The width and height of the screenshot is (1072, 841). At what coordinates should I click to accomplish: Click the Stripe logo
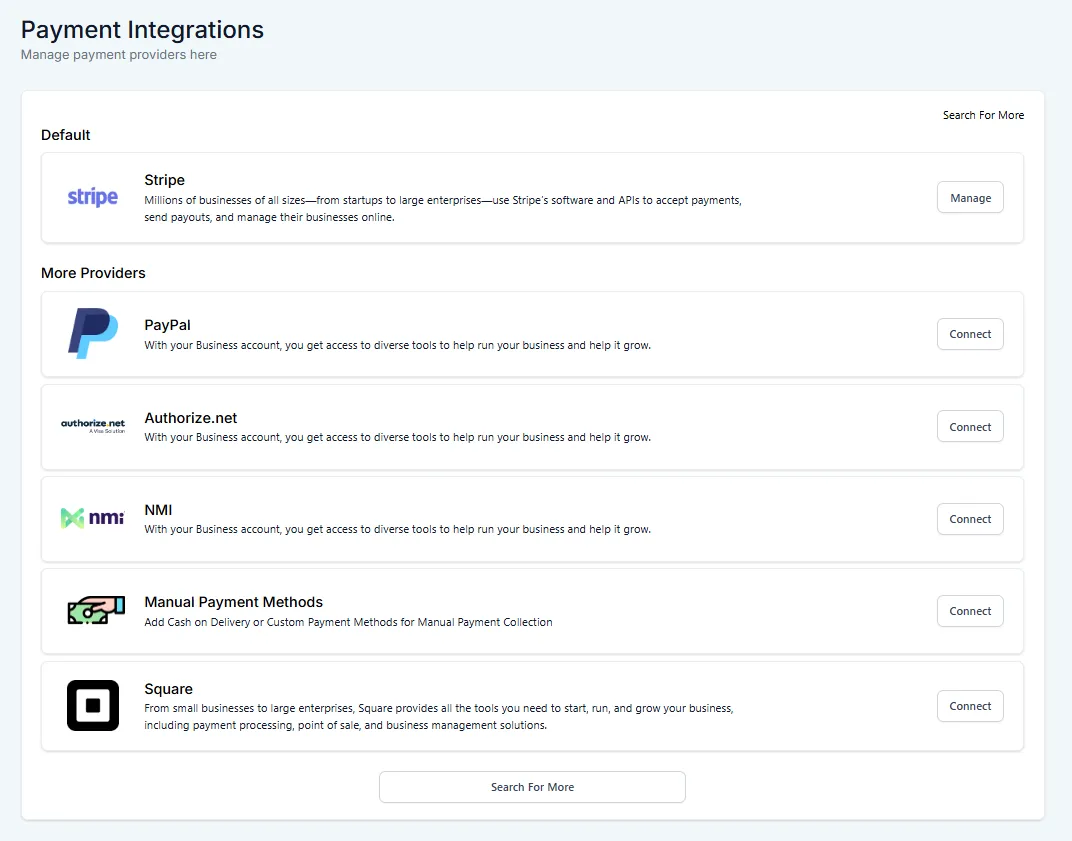pyautogui.click(x=92, y=197)
